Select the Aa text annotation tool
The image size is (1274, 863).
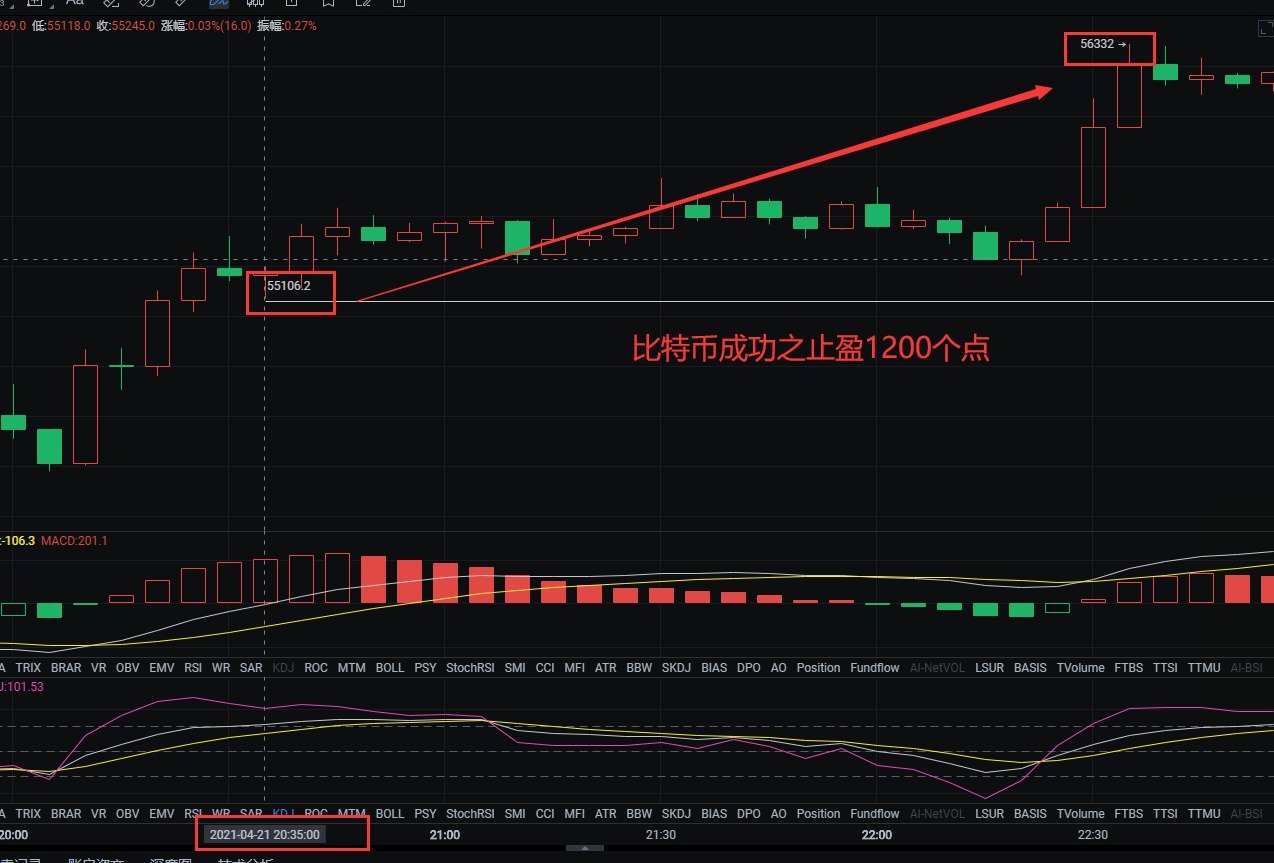tap(75, 5)
